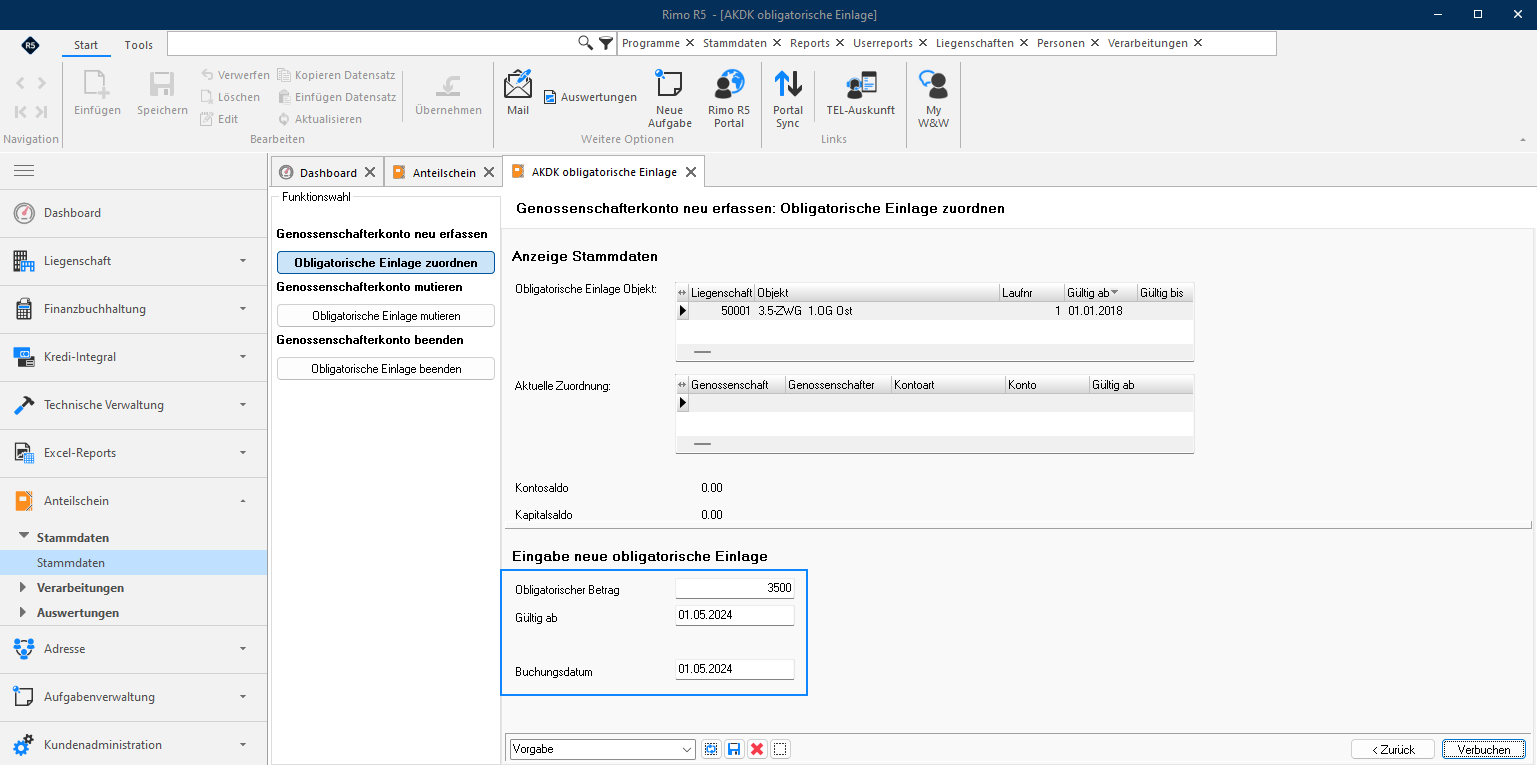Open the Vorgabe dropdown
This screenshot has width=1537, height=765.
pos(603,749)
